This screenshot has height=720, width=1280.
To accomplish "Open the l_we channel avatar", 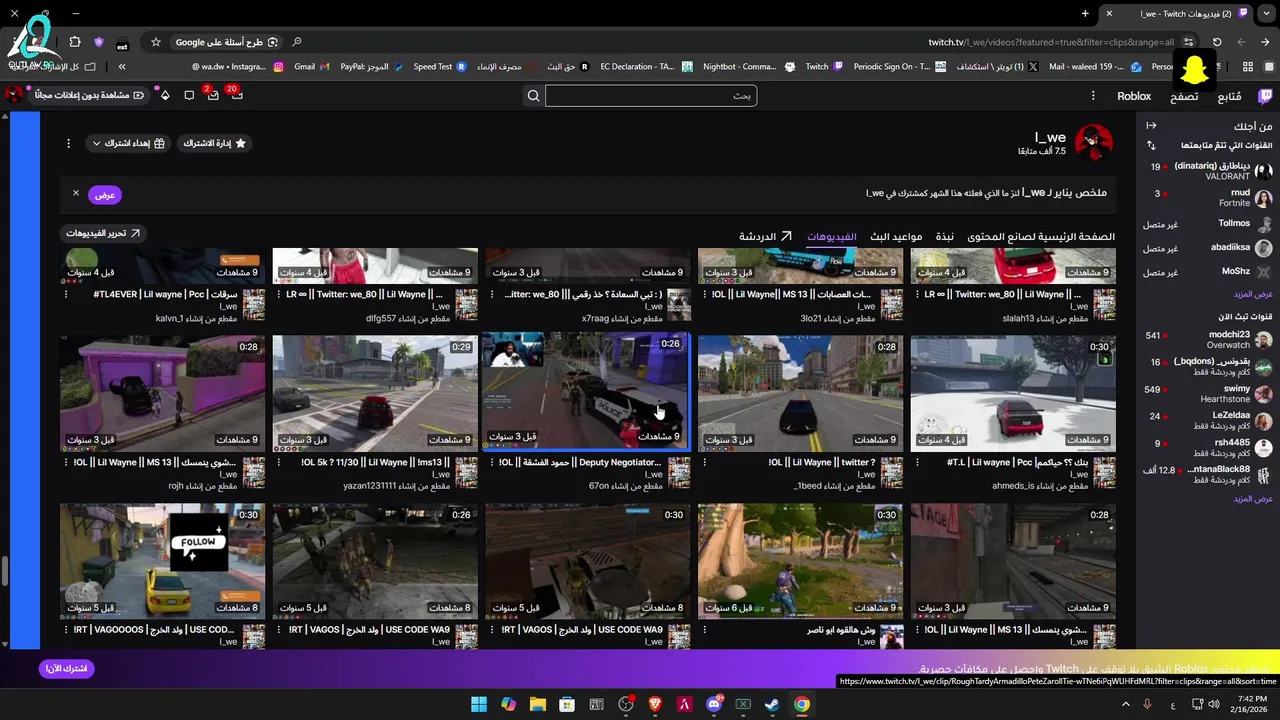I will (x=1093, y=143).
